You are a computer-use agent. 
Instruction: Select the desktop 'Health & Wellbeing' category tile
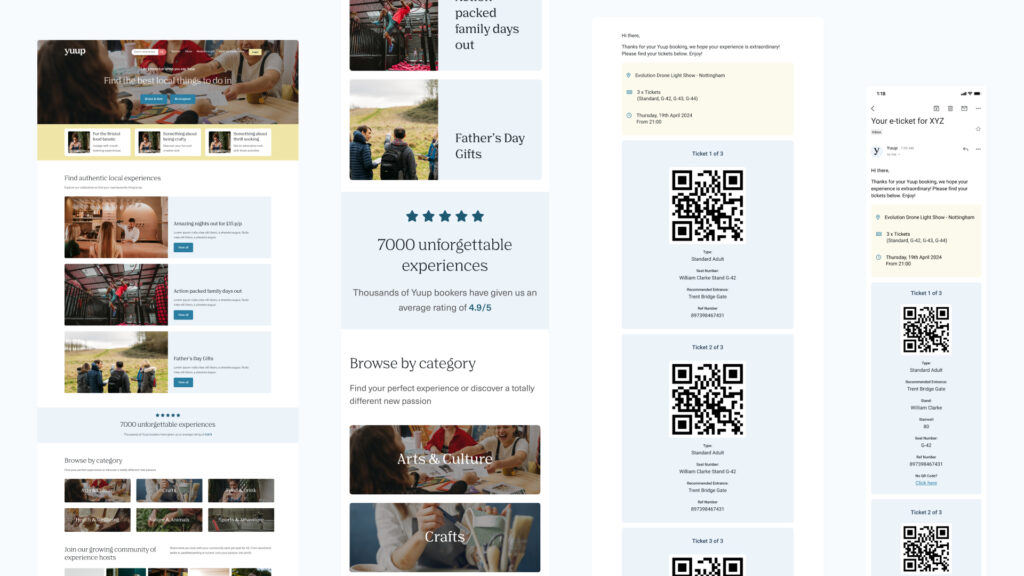coord(97,520)
